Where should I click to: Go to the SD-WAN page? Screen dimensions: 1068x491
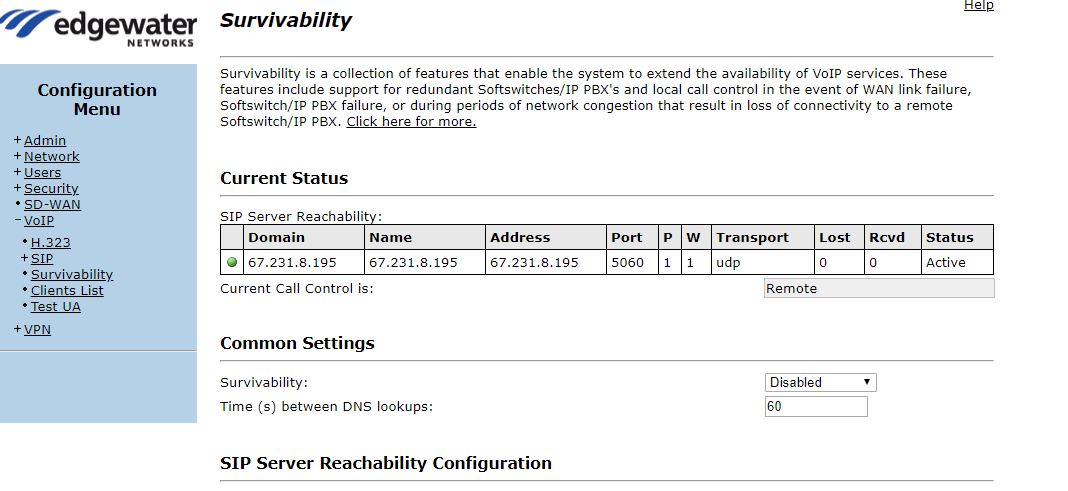(x=52, y=205)
